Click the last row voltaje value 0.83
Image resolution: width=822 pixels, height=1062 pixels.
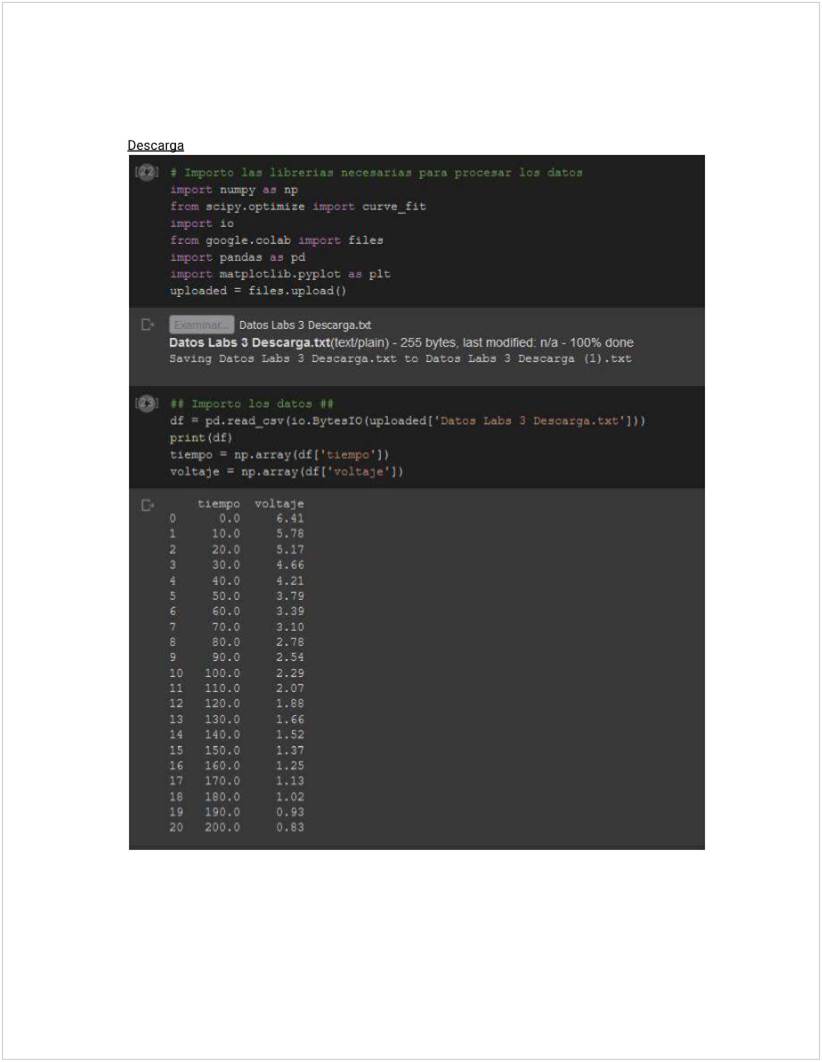[x=289, y=827]
